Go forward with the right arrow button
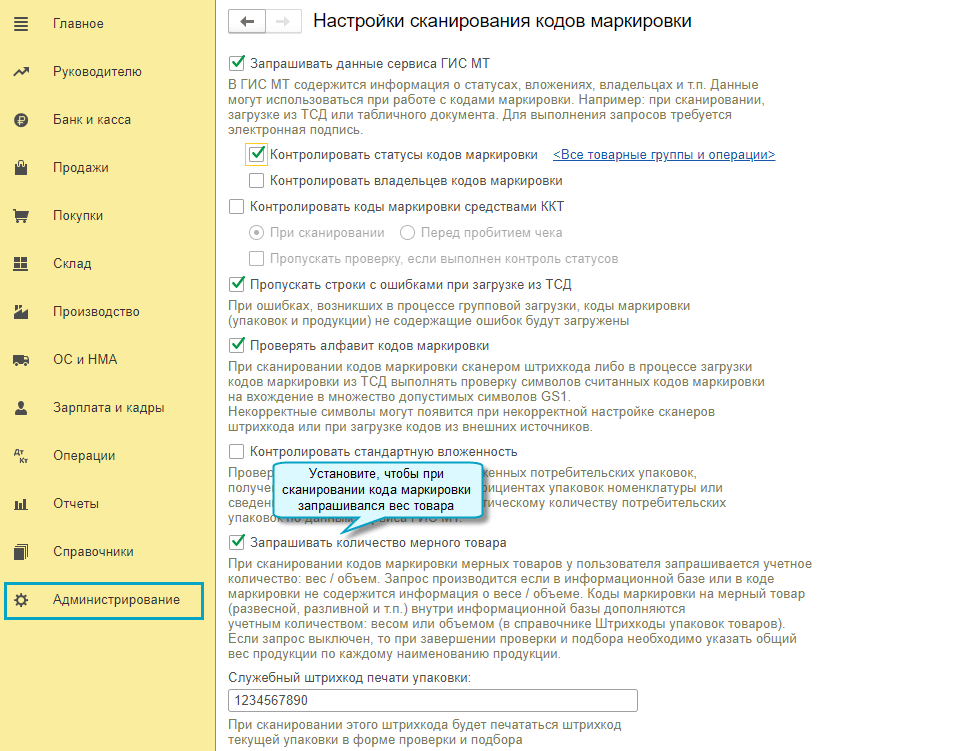Image resolution: width=967 pixels, height=751 pixels. pyautogui.click(x=283, y=22)
